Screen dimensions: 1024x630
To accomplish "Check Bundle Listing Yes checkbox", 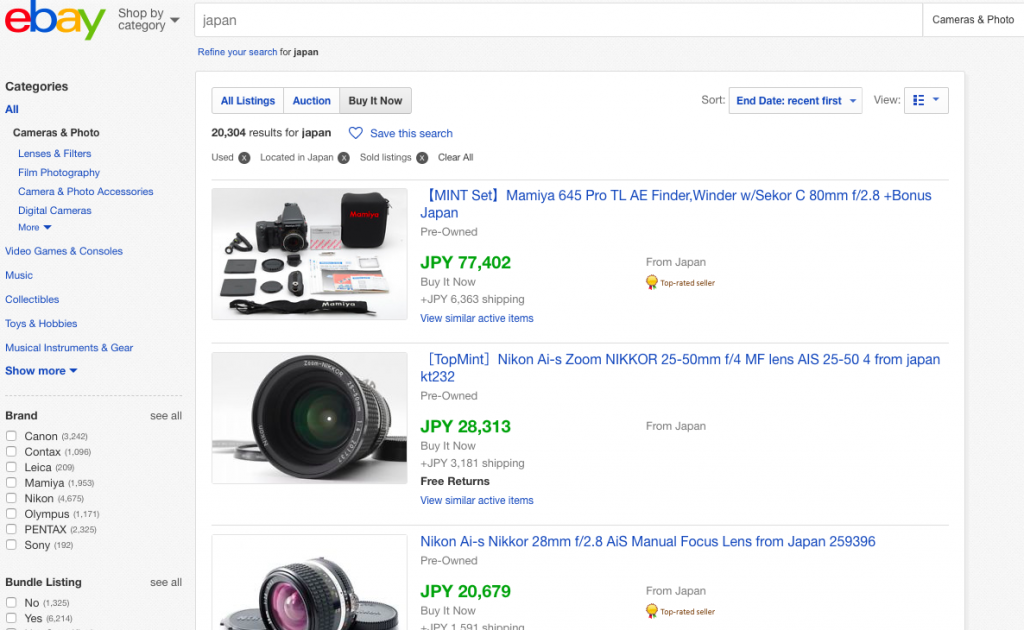I will 11,618.
